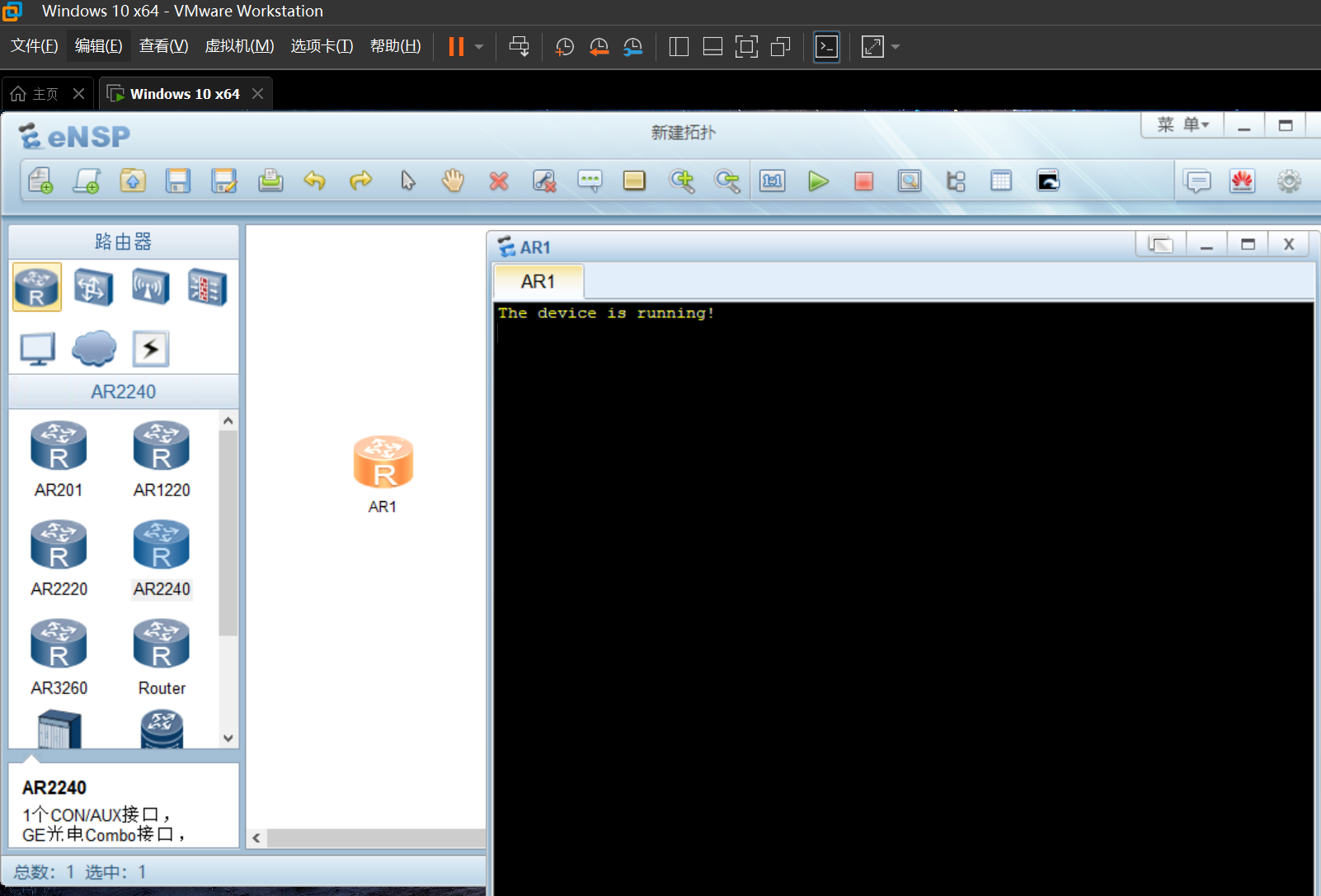Take a VM snapshot clock icon
This screenshot has width=1321, height=896.
564,46
